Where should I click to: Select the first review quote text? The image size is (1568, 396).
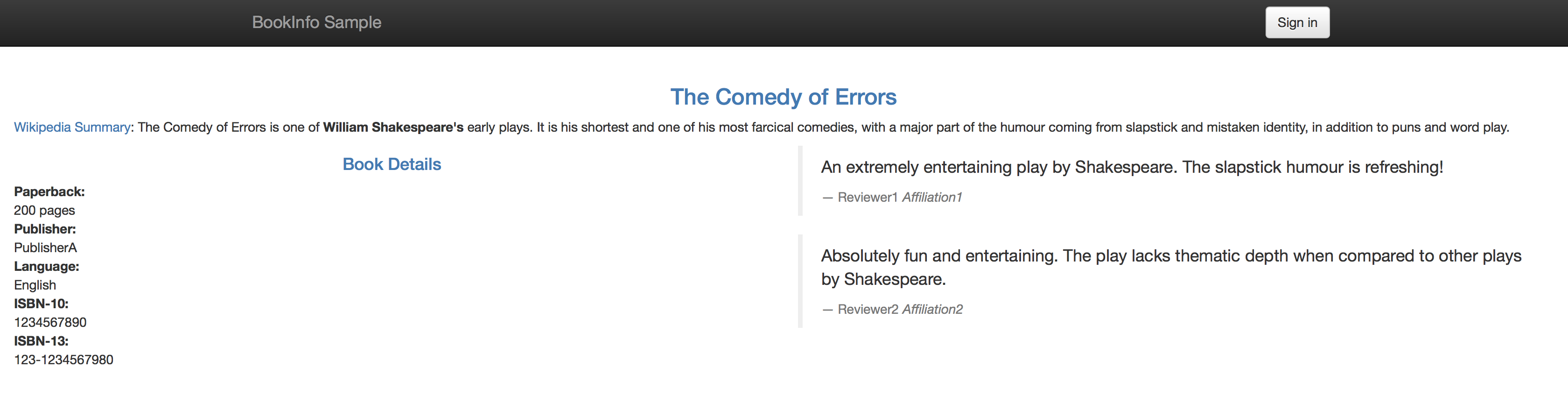(x=1132, y=167)
